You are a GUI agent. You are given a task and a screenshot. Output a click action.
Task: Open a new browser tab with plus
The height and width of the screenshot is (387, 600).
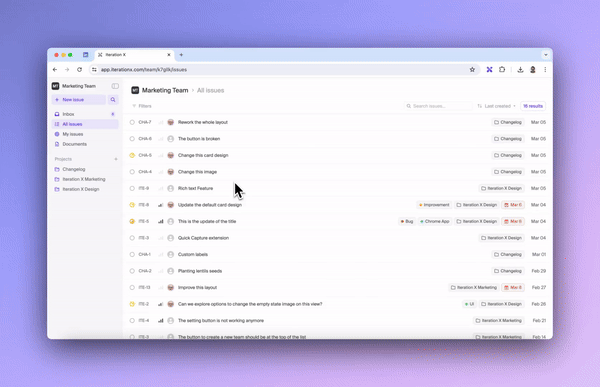pos(181,55)
